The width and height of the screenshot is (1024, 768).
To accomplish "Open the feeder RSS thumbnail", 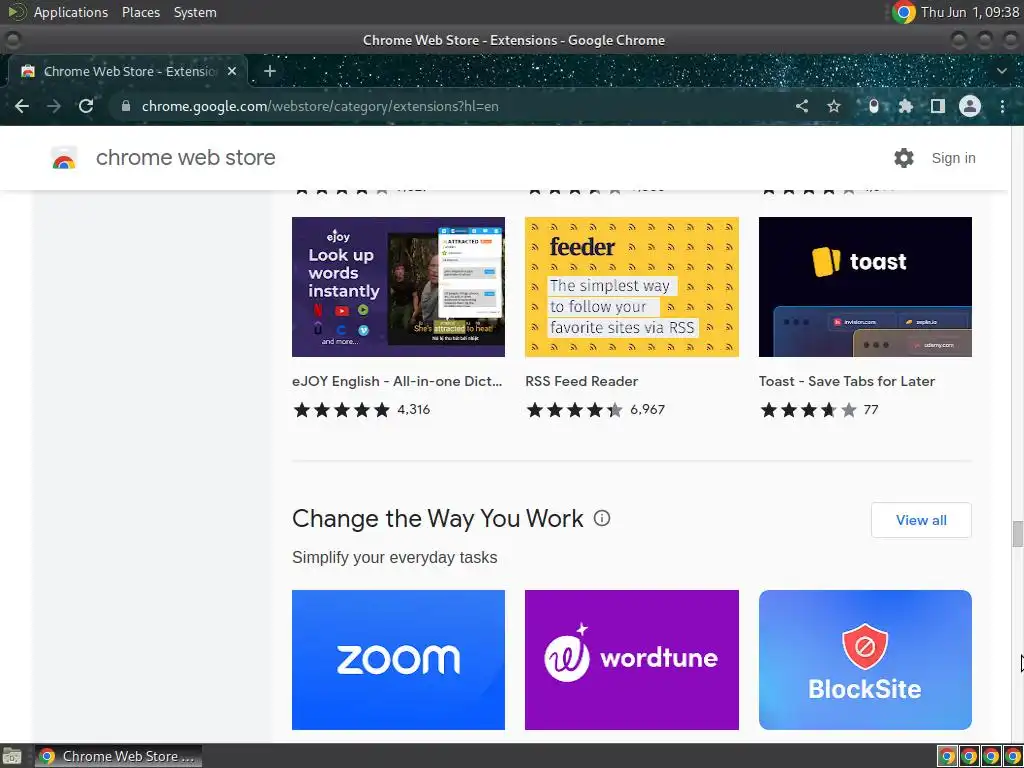I will [x=632, y=287].
